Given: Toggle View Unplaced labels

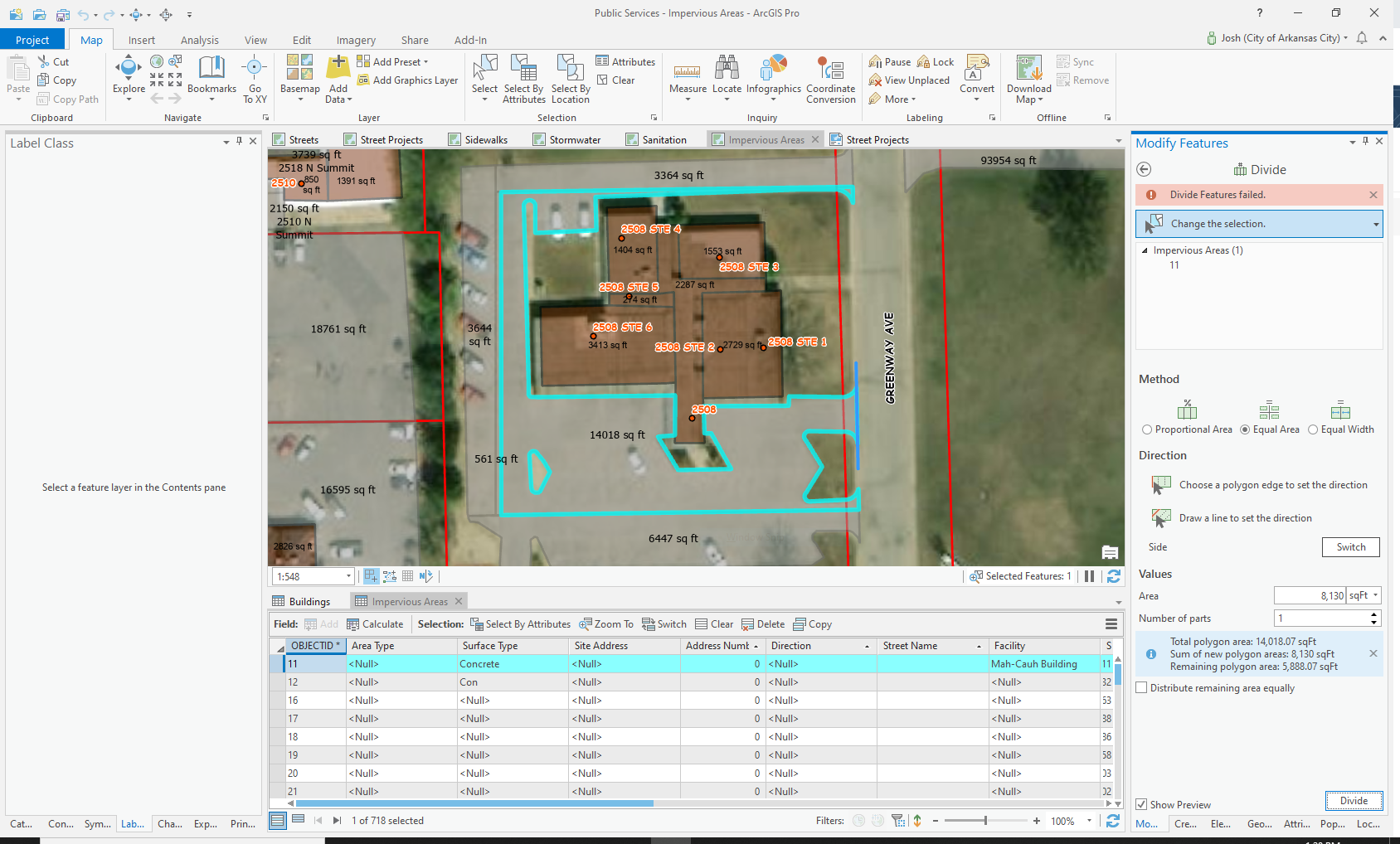Looking at the screenshot, I should [x=909, y=80].
